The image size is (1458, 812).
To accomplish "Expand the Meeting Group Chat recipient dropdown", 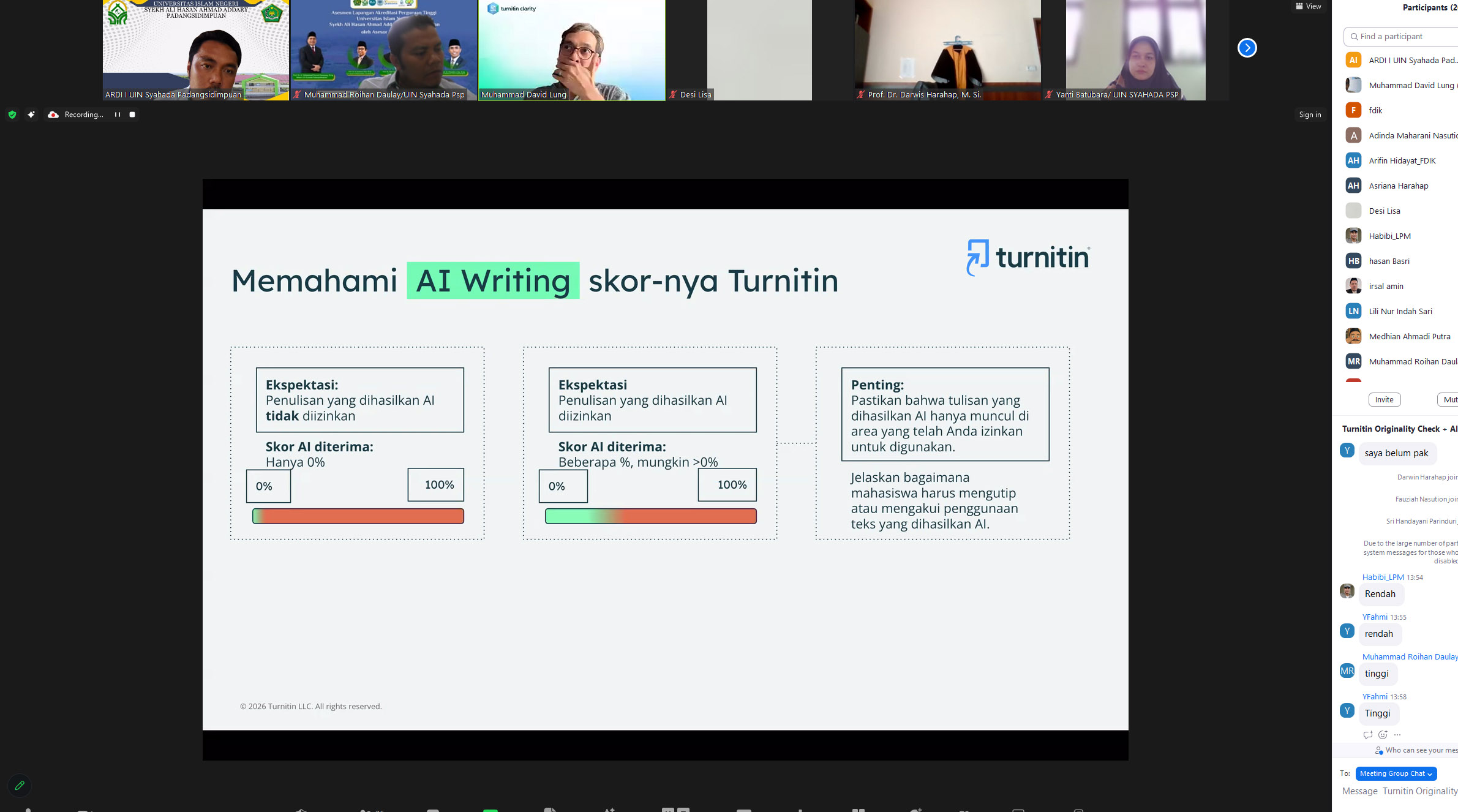I will coord(1396,773).
